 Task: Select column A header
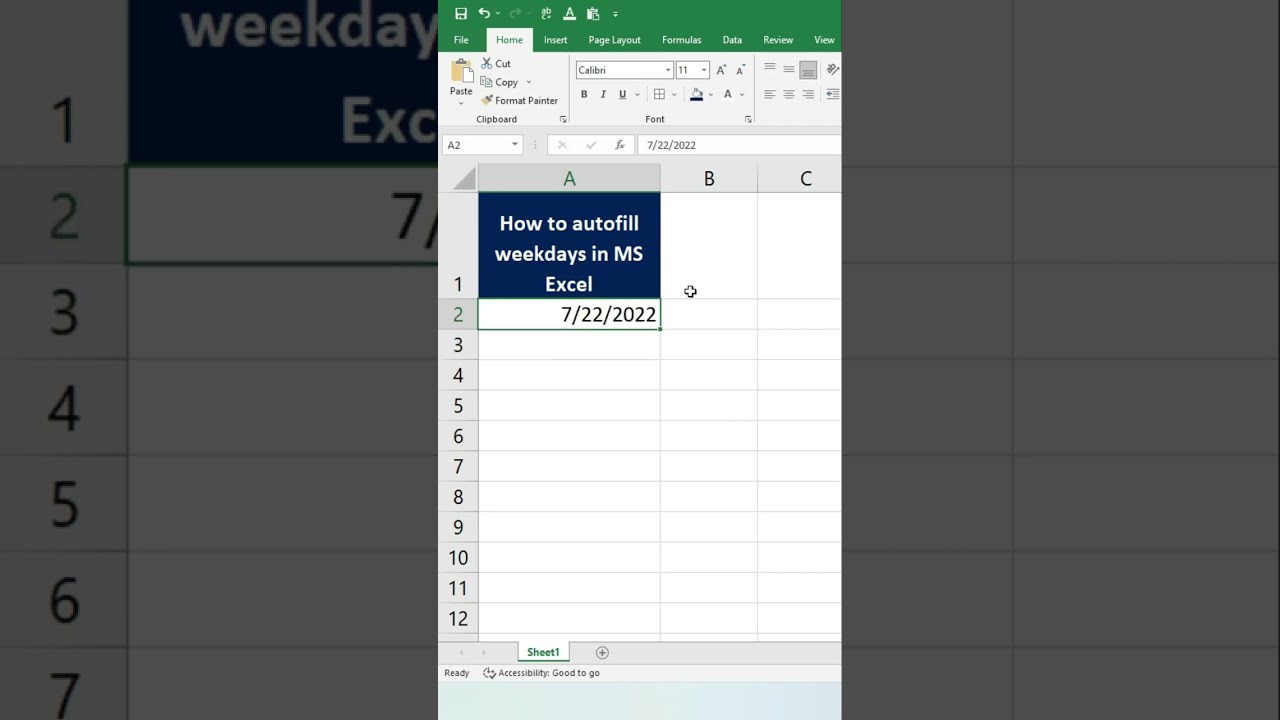[569, 179]
